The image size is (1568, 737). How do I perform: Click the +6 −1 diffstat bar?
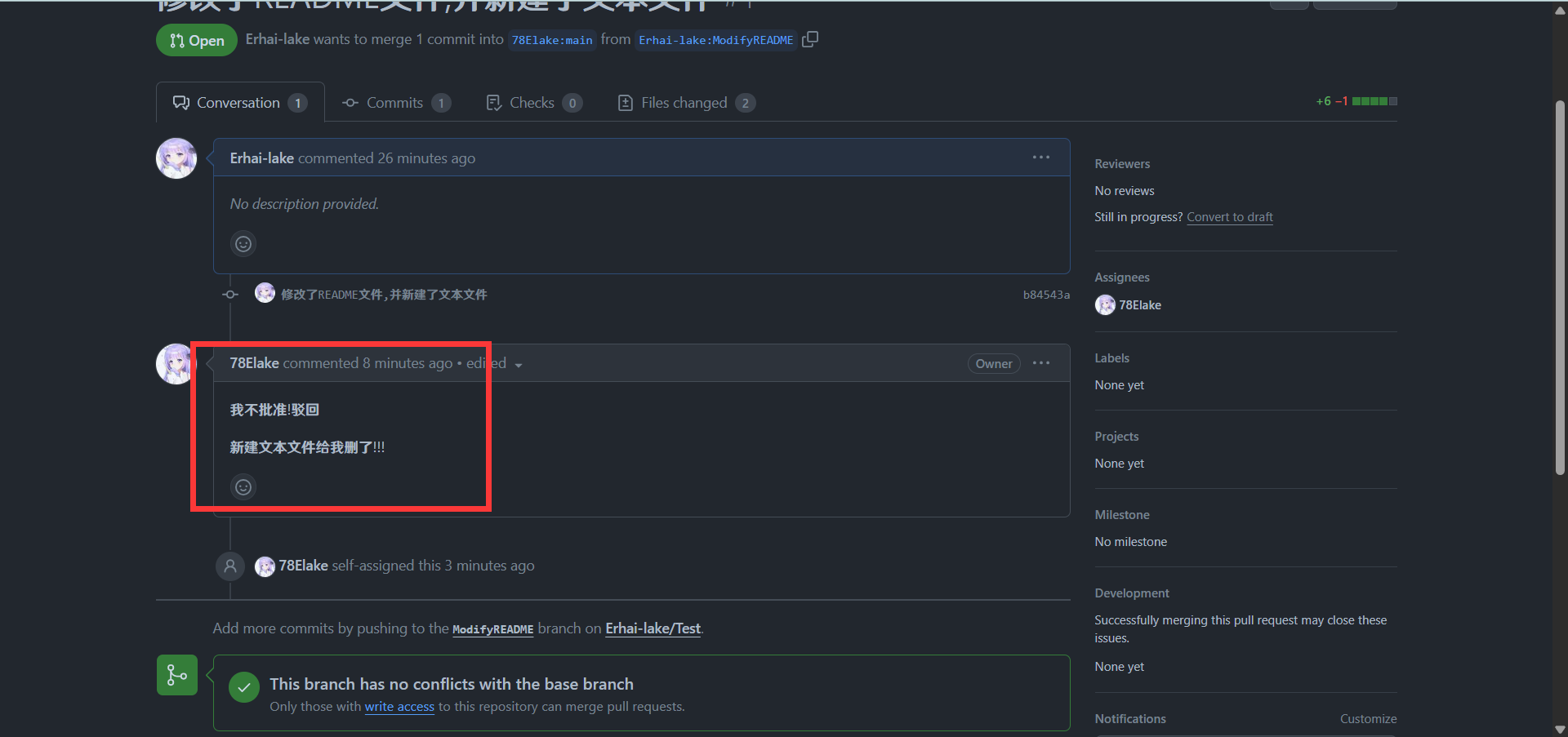1356,101
